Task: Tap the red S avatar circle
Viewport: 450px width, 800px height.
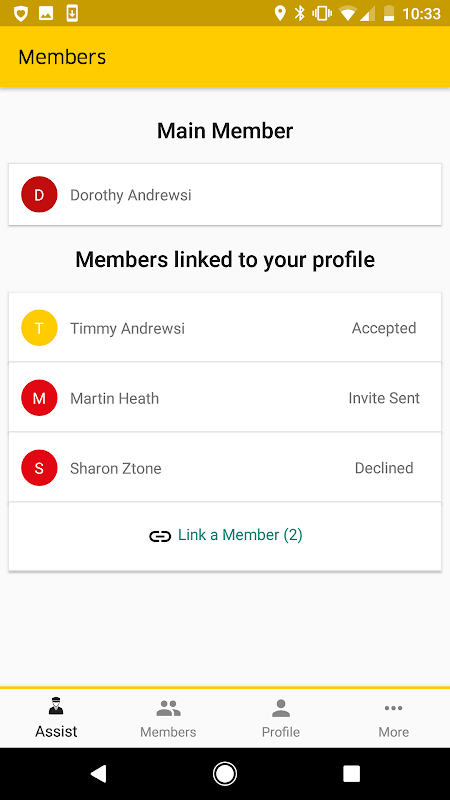Action: click(x=39, y=468)
